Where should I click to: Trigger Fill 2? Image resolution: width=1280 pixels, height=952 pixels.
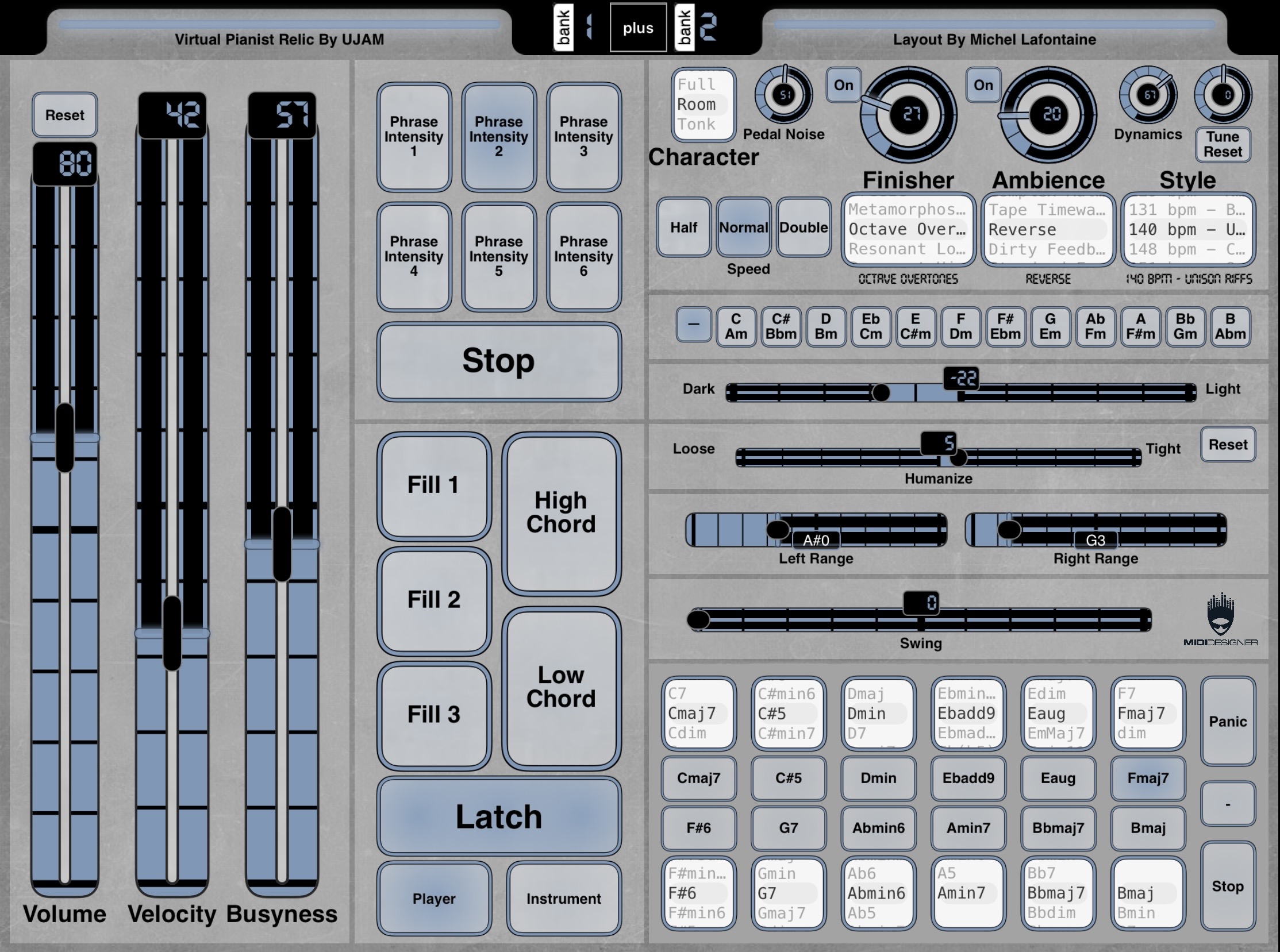click(434, 600)
